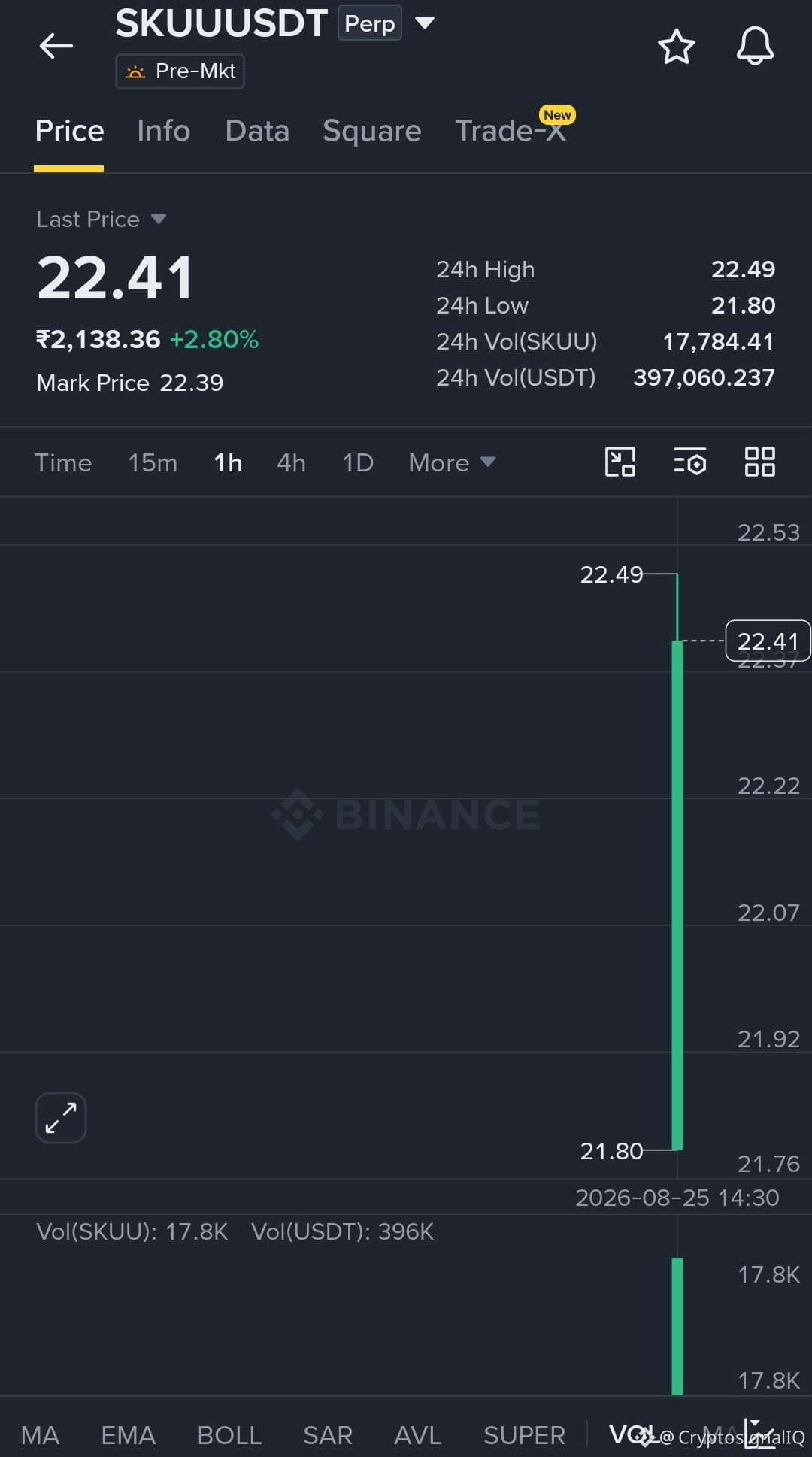
Task: Toggle the BOLL indicator
Action: point(229,1435)
